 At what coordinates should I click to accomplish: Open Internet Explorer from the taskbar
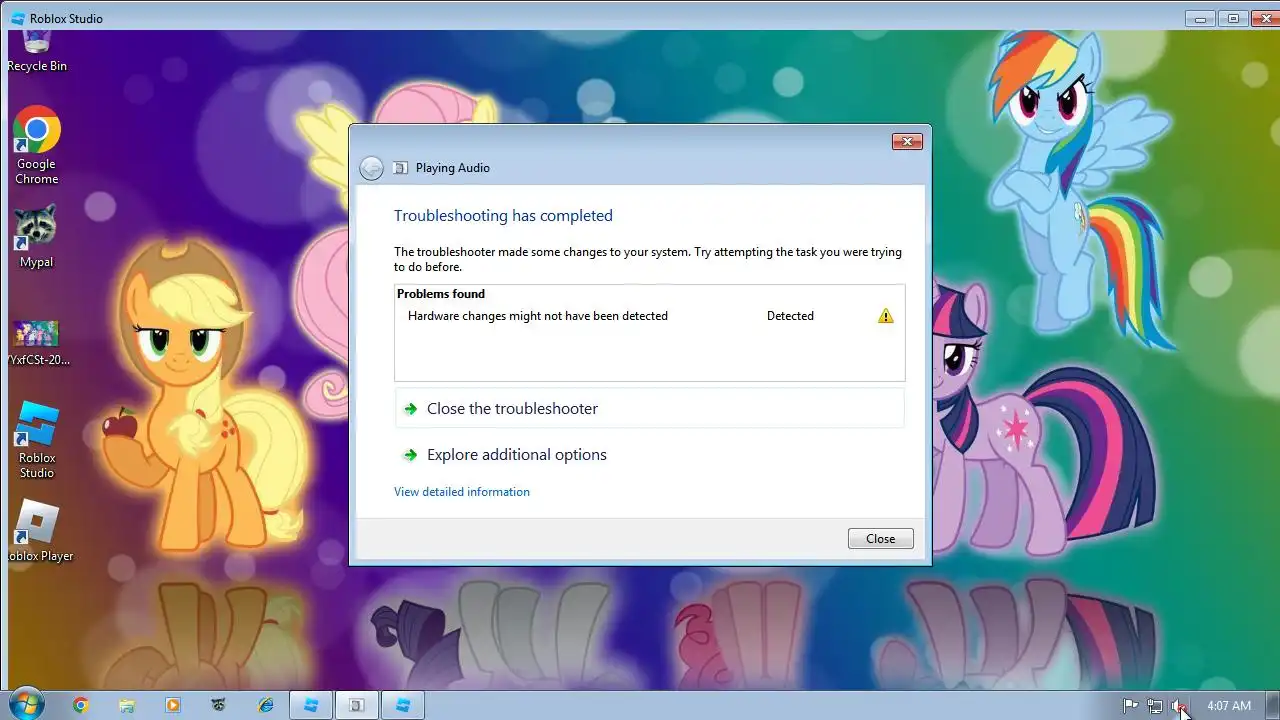coord(265,705)
